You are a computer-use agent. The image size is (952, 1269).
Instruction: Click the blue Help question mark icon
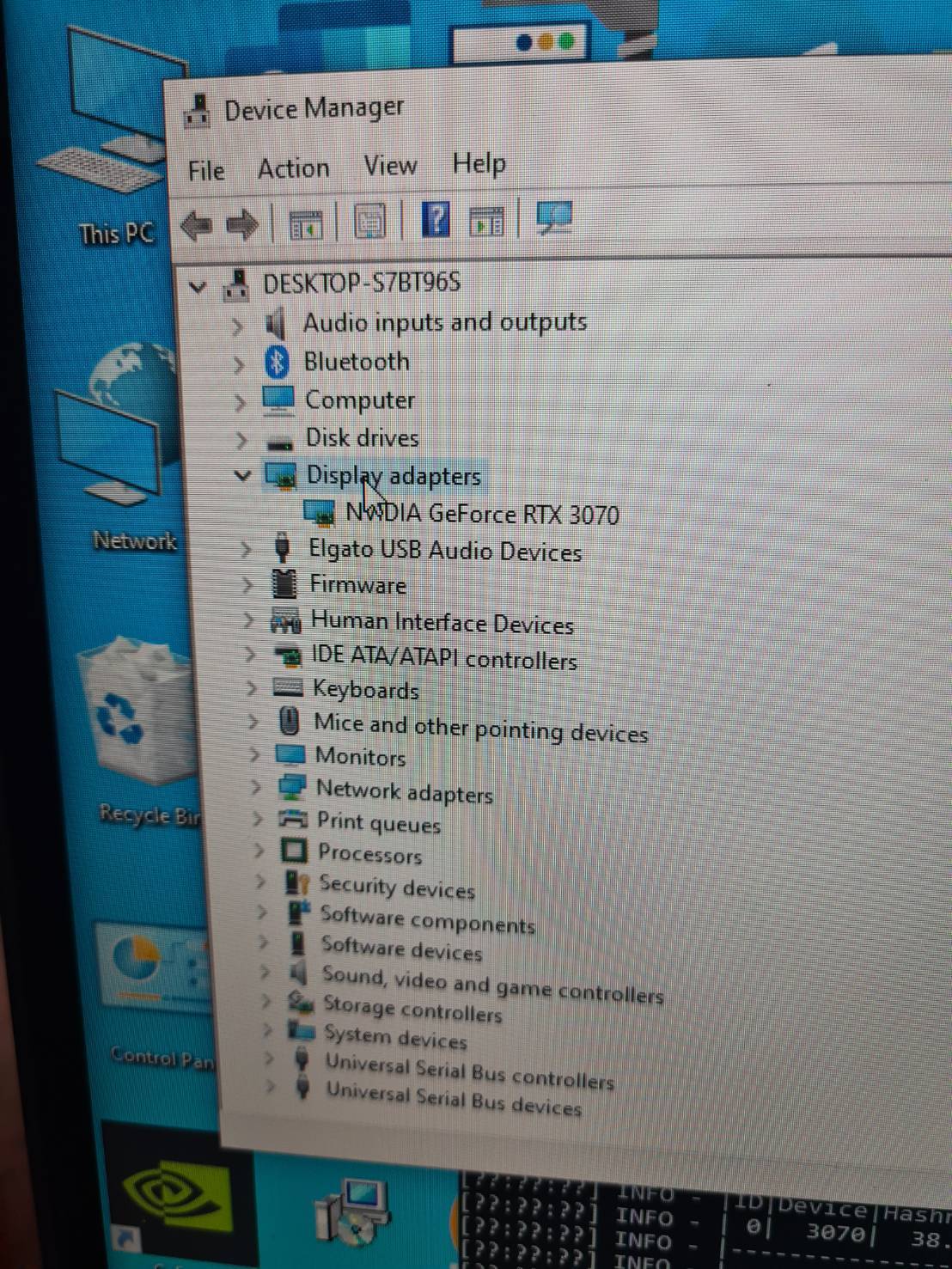click(x=436, y=220)
